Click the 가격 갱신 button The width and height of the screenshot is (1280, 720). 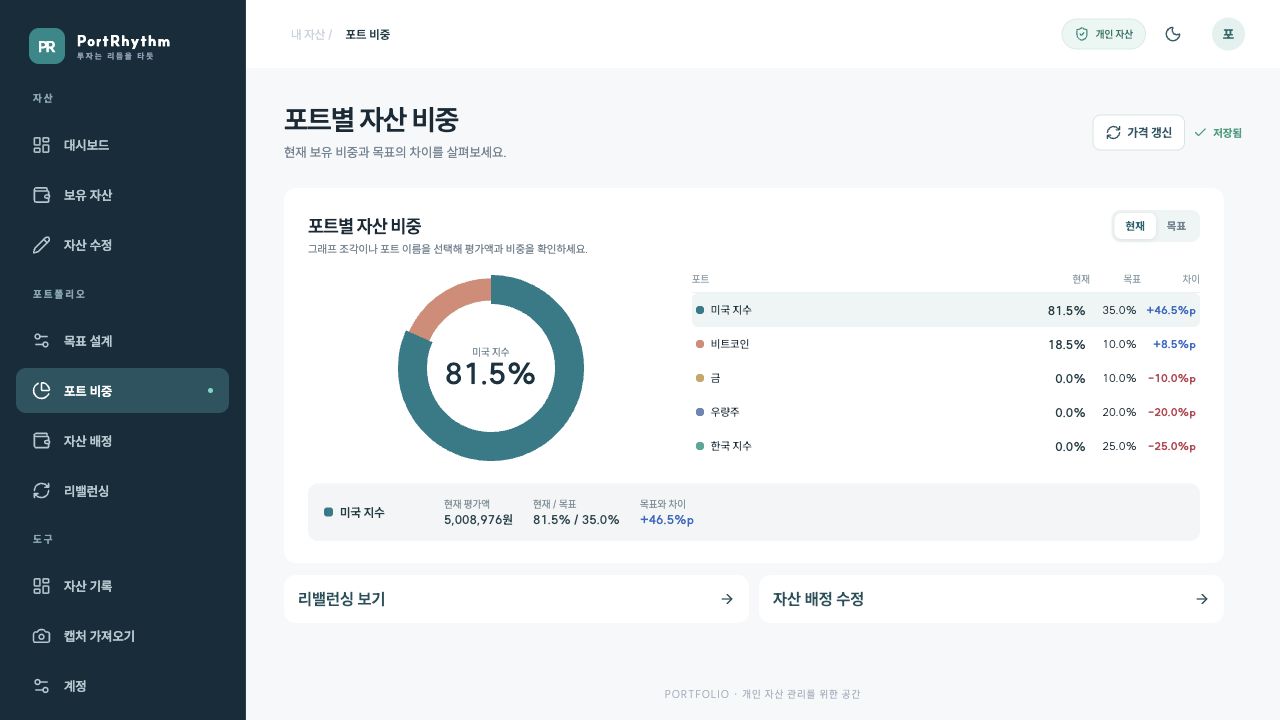[1139, 132]
